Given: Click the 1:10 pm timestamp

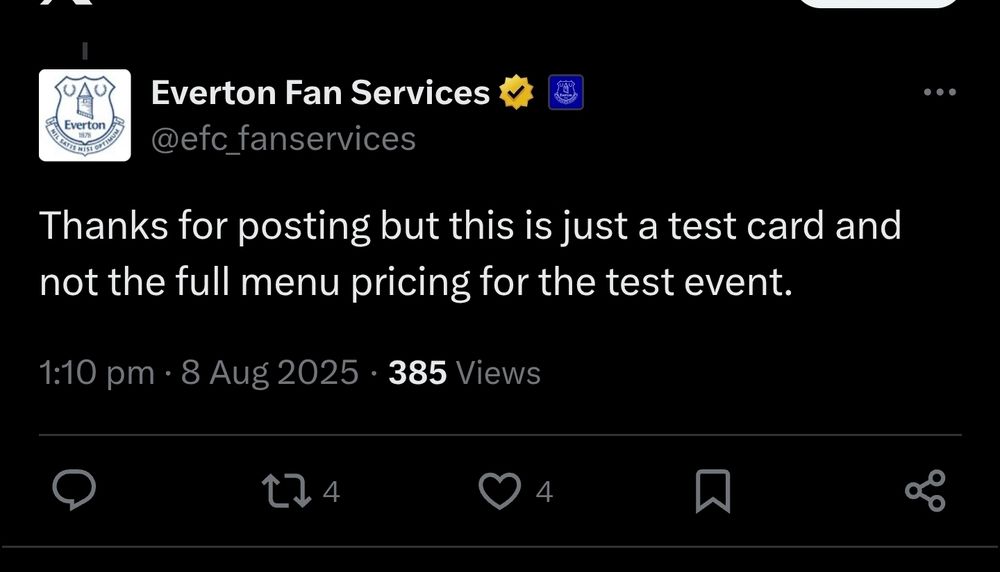Looking at the screenshot, I should (97, 372).
